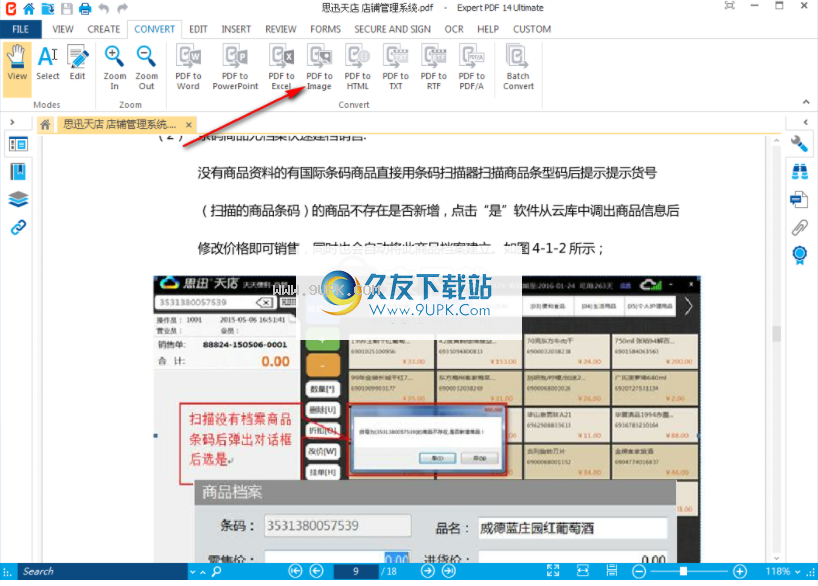Open the wrench tools panel on the right

coord(799,143)
